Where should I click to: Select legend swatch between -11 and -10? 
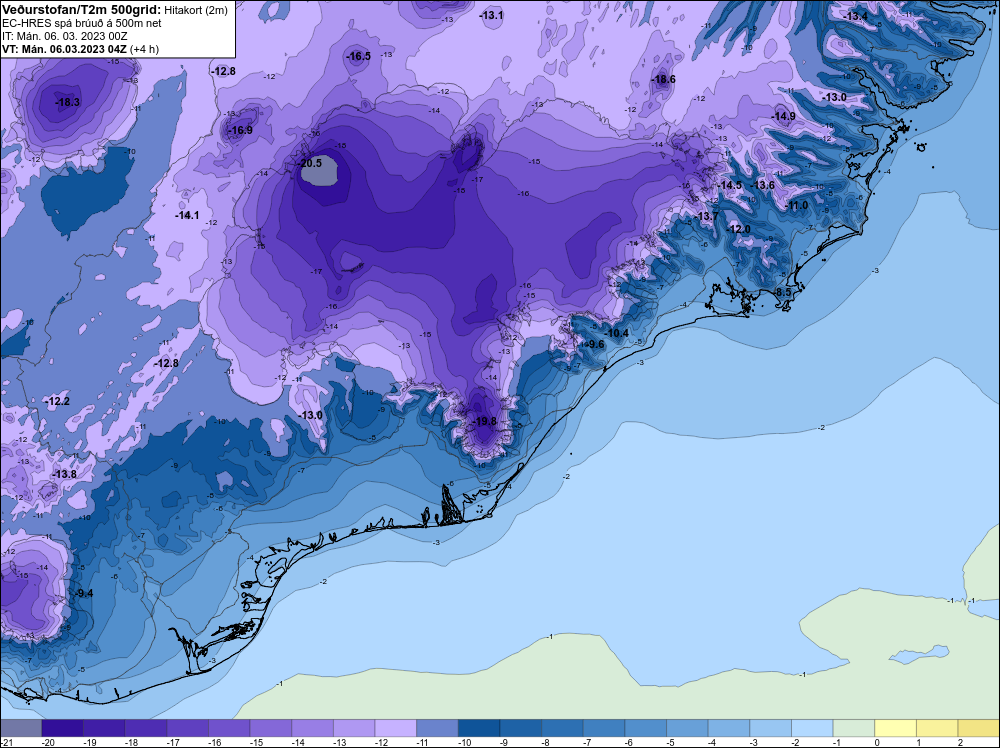[x=438, y=728]
